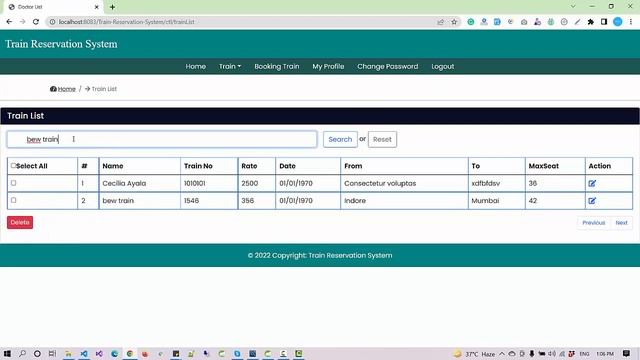Open Visual Studio from the taskbar
Screen dimensions: 640x360
(x=99, y=353)
